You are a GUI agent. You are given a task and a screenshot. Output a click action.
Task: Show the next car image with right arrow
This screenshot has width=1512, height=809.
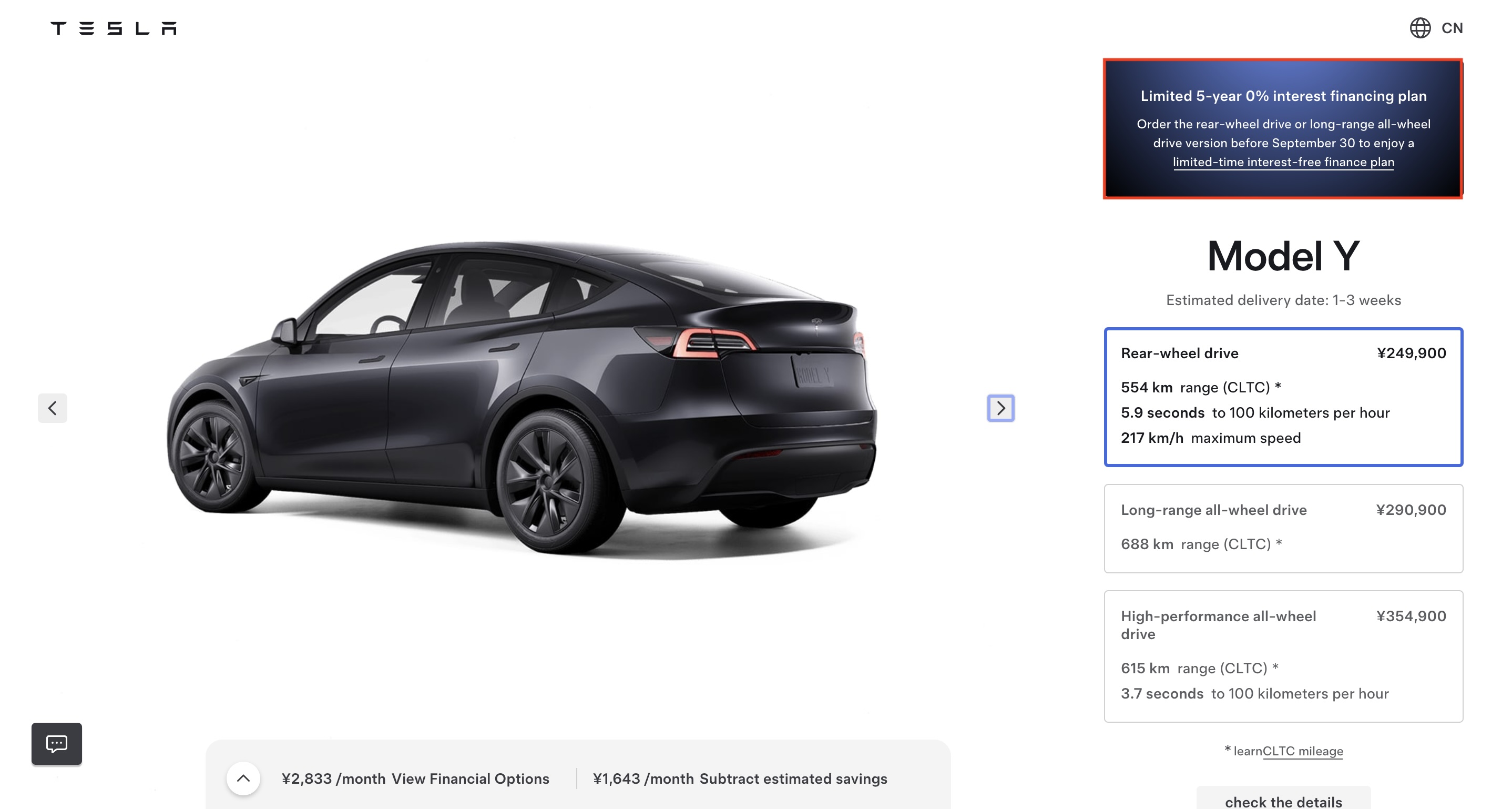click(x=1001, y=408)
